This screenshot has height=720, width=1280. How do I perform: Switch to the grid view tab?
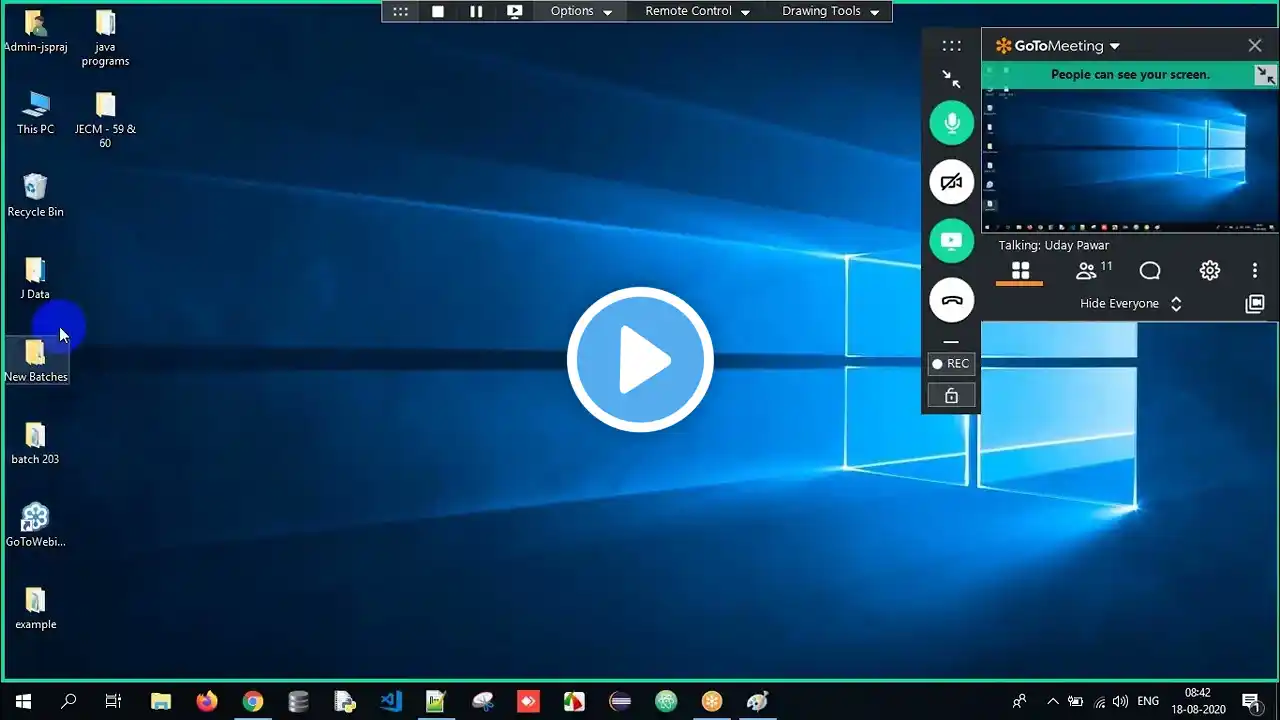point(1020,271)
